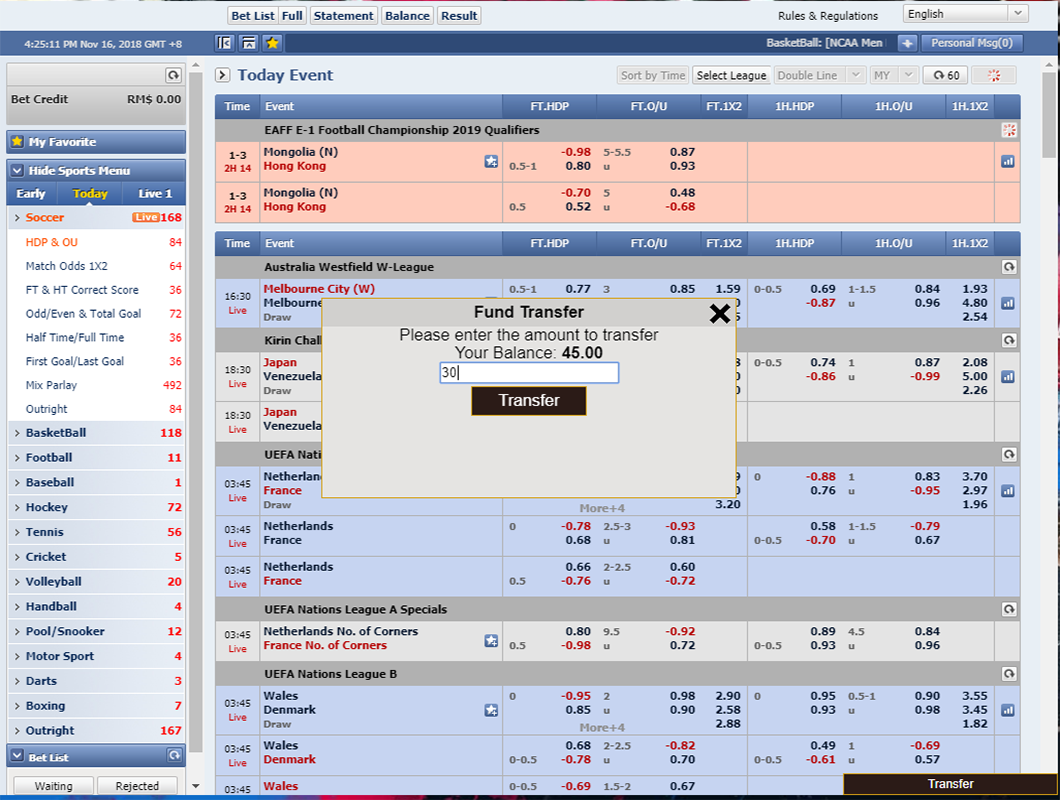This screenshot has height=800, width=1060.
Task: Refresh the Bet Credit panel
Action: (173, 75)
